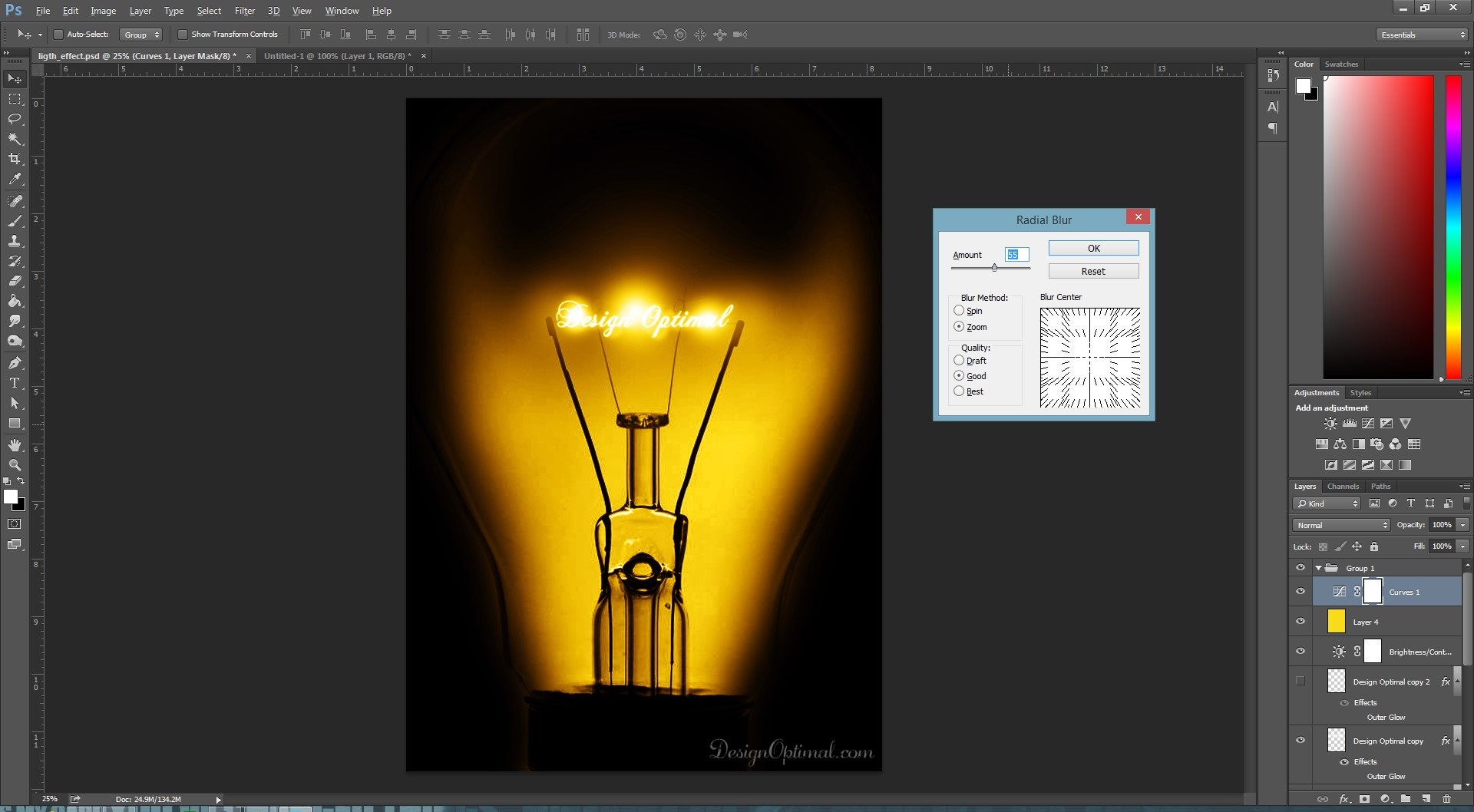1474x812 pixels.
Task: Select the Rectangle shape tool
Action: tap(15, 423)
